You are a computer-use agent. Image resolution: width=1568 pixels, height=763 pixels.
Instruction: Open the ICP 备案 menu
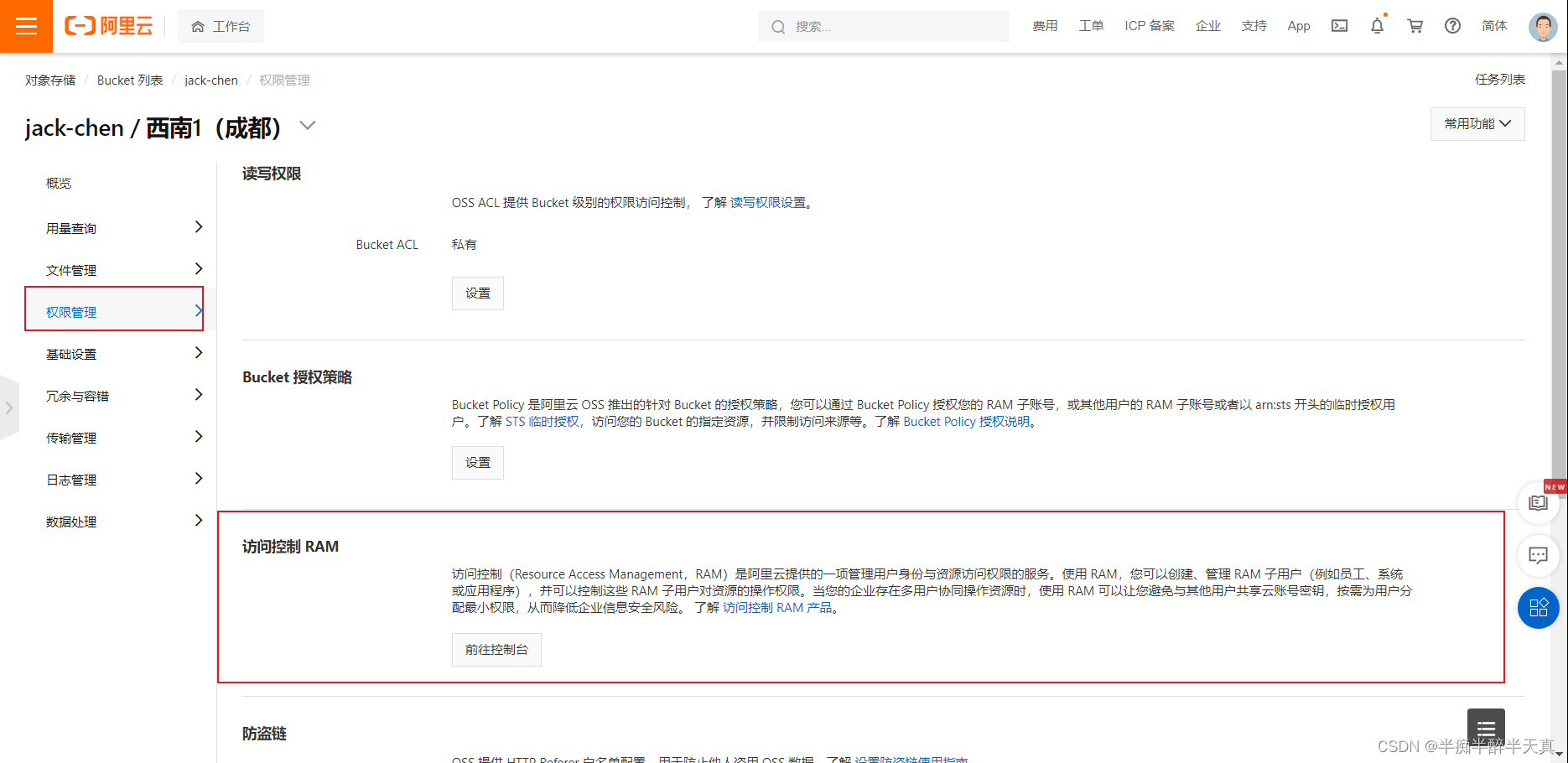[x=1150, y=26]
